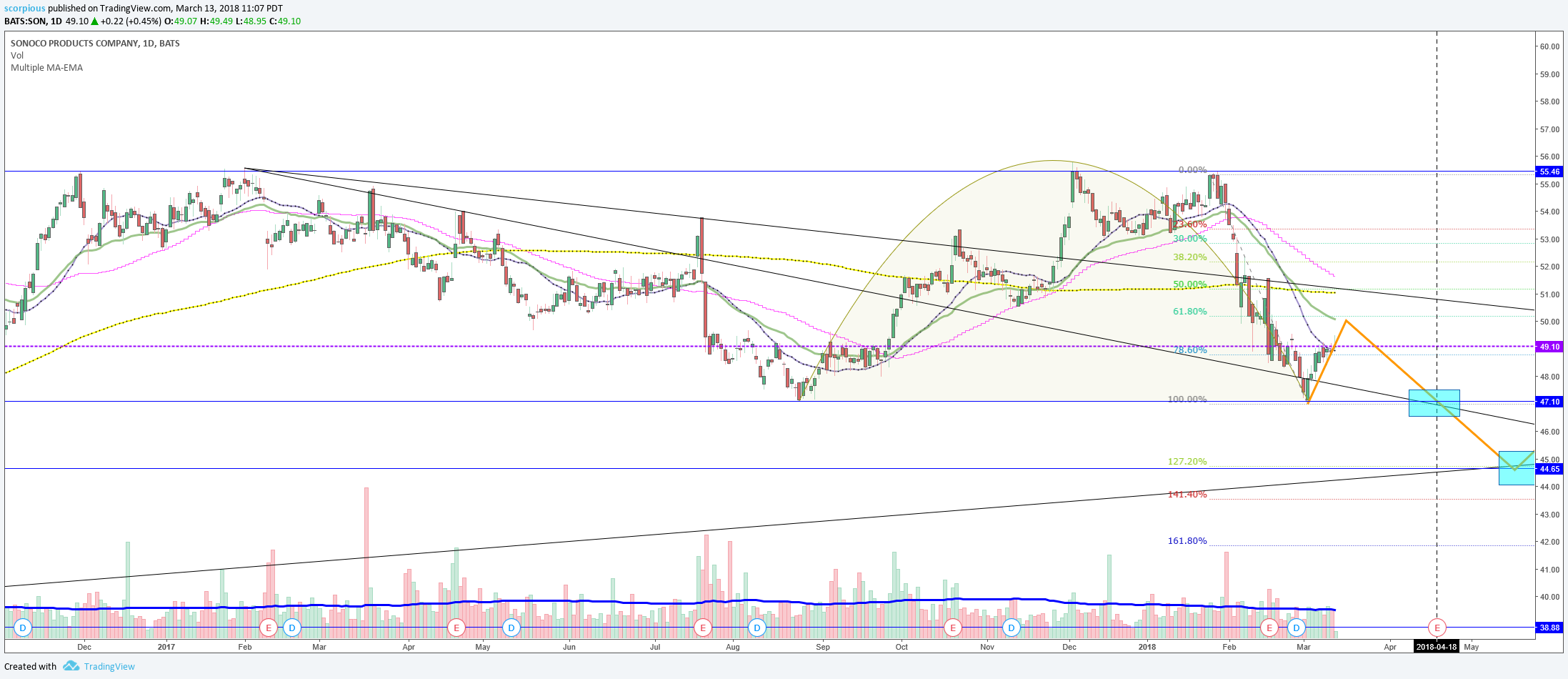This screenshot has height=679, width=1568.
Task: Click earnings marker E between Apr and May 2017
Action: click(x=456, y=628)
